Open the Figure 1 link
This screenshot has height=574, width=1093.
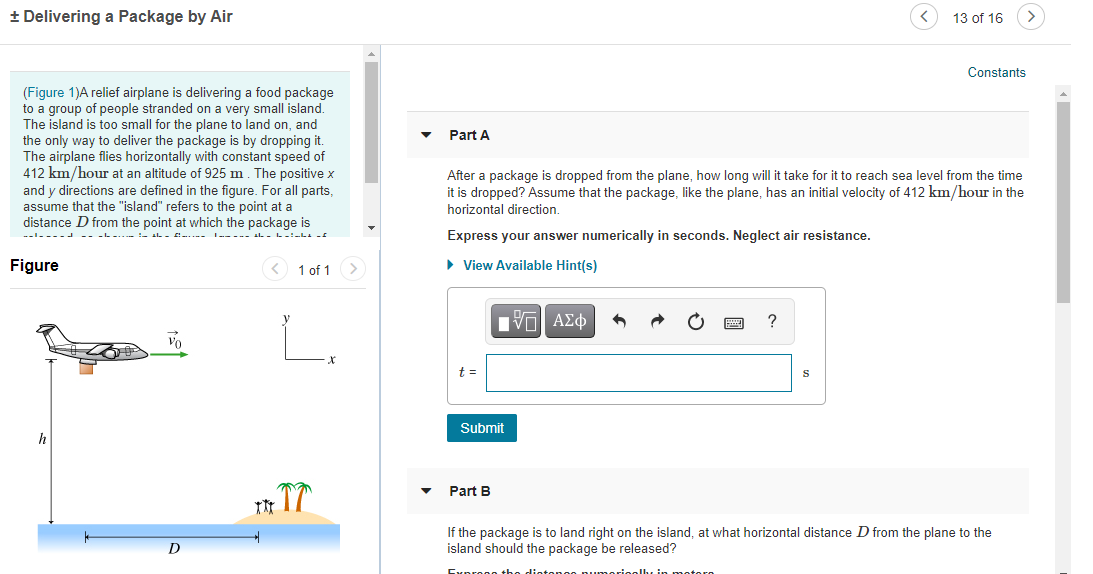point(50,93)
